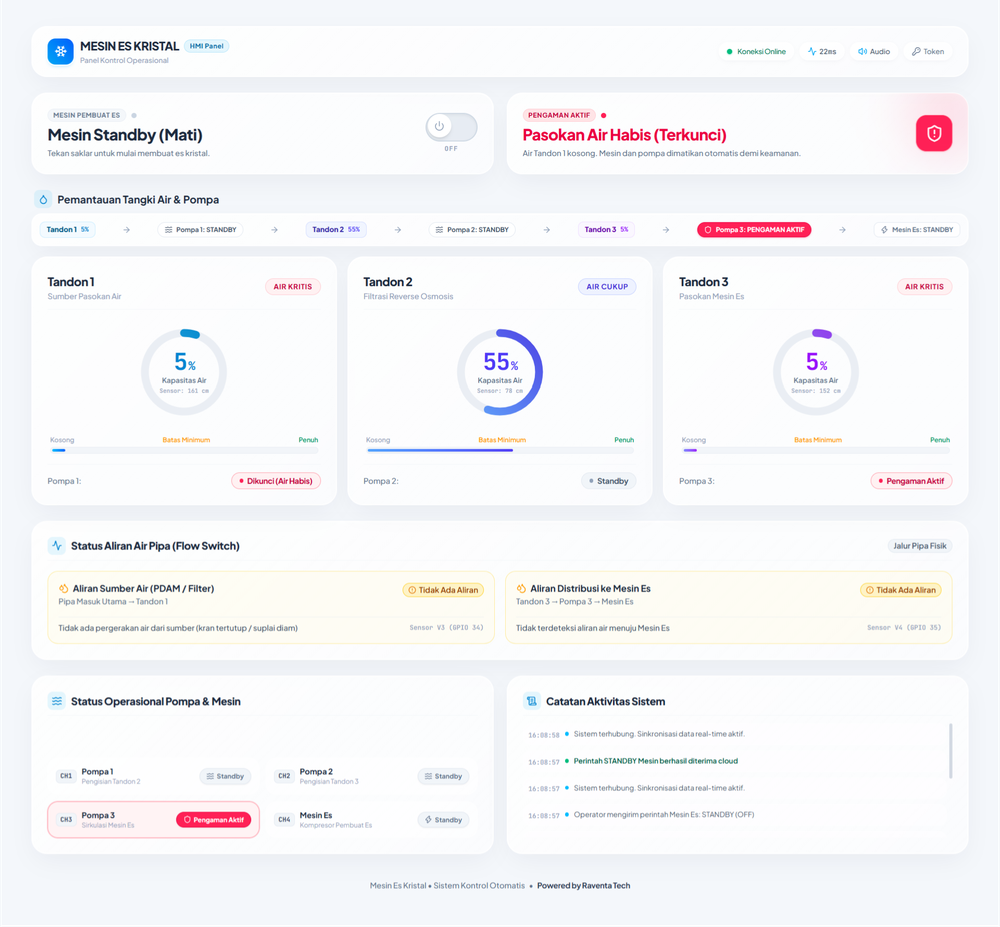Screen dimensions: 1000x927
Task: Click the red shield alert icon
Action: (x=934, y=133)
